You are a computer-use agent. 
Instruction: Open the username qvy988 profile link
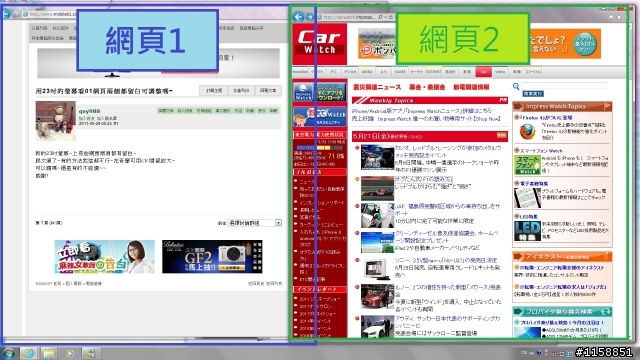pos(89,111)
